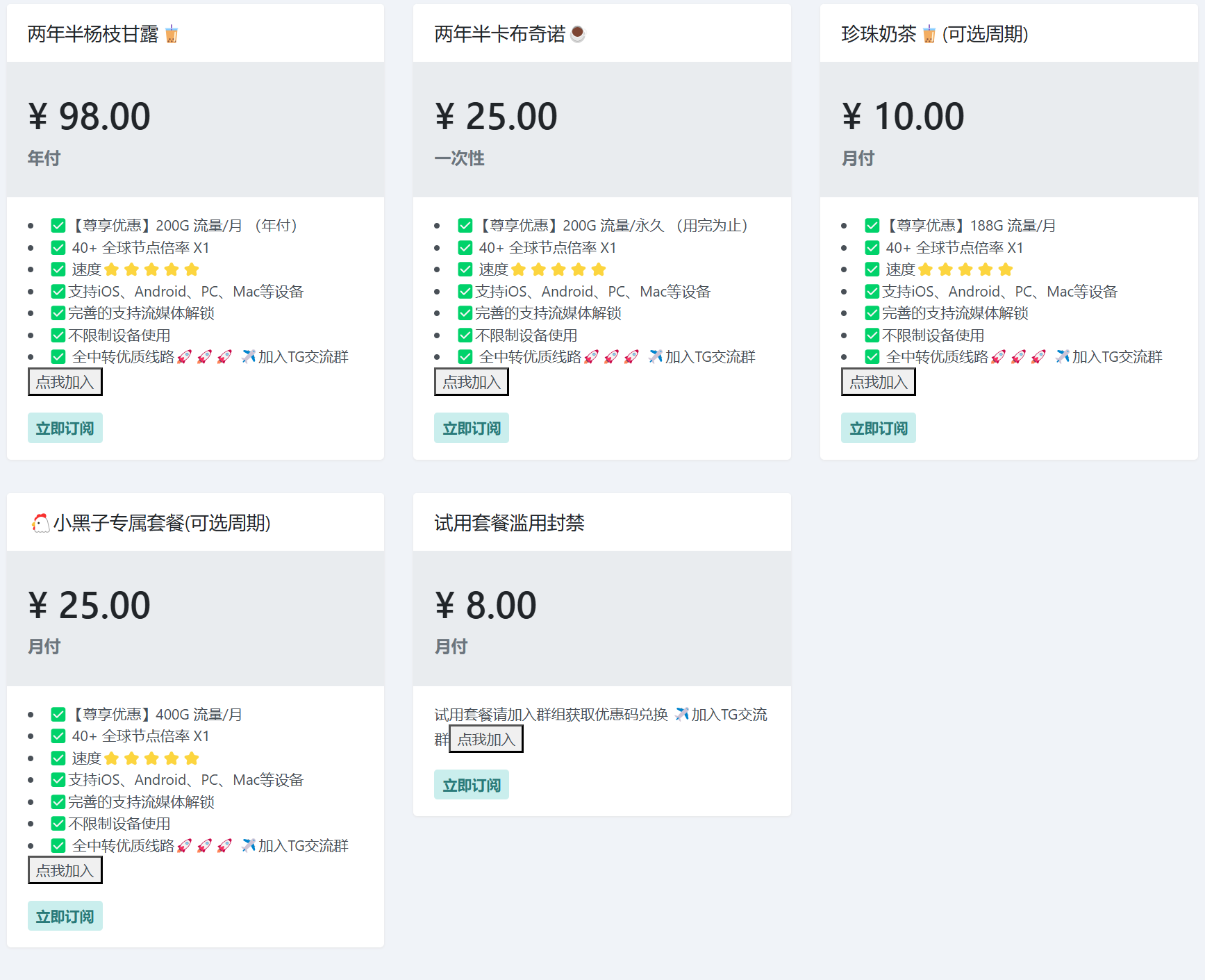Subscribe to the ¥98.00 yearly plan with 立即订阅

click(x=65, y=428)
